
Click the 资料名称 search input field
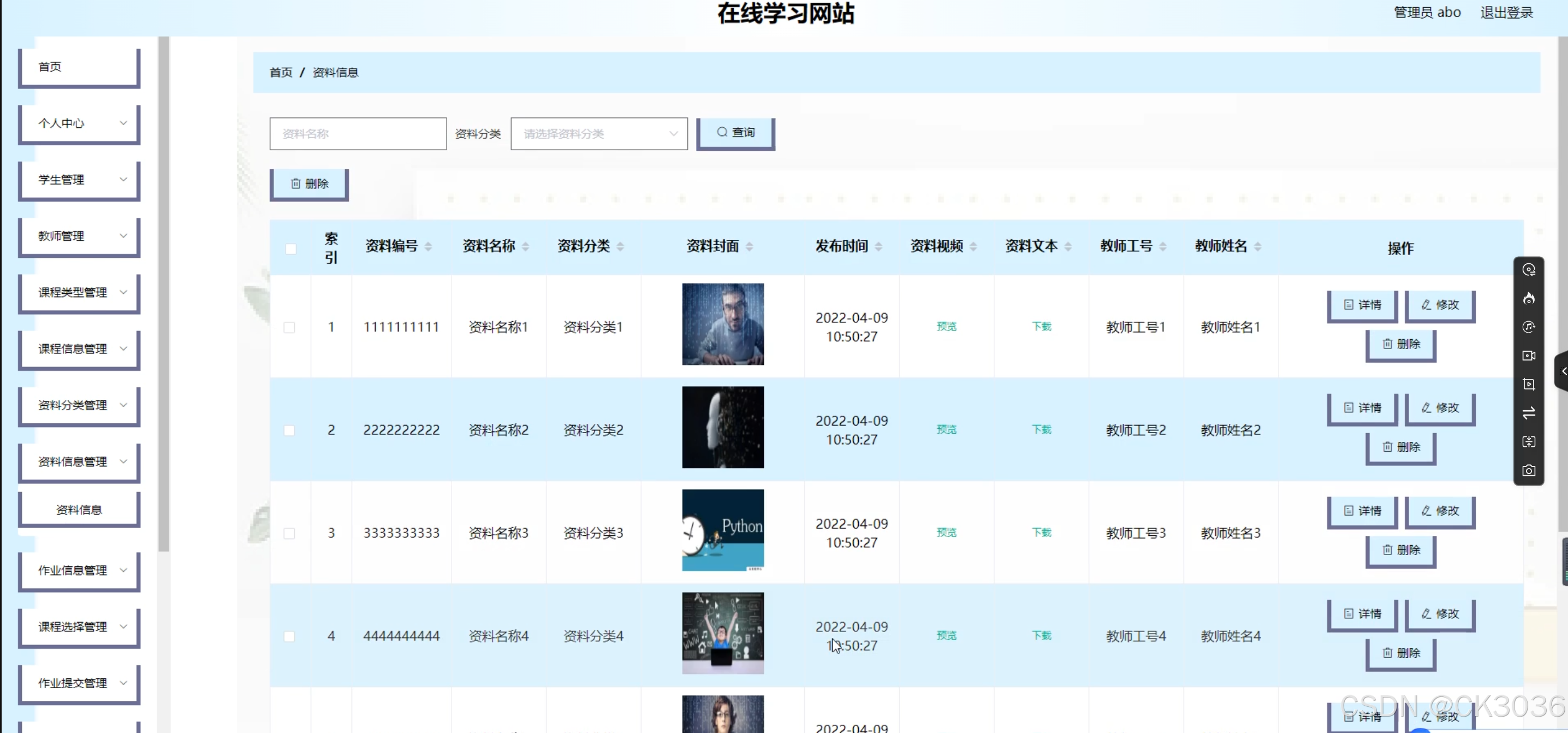click(357, 133)
